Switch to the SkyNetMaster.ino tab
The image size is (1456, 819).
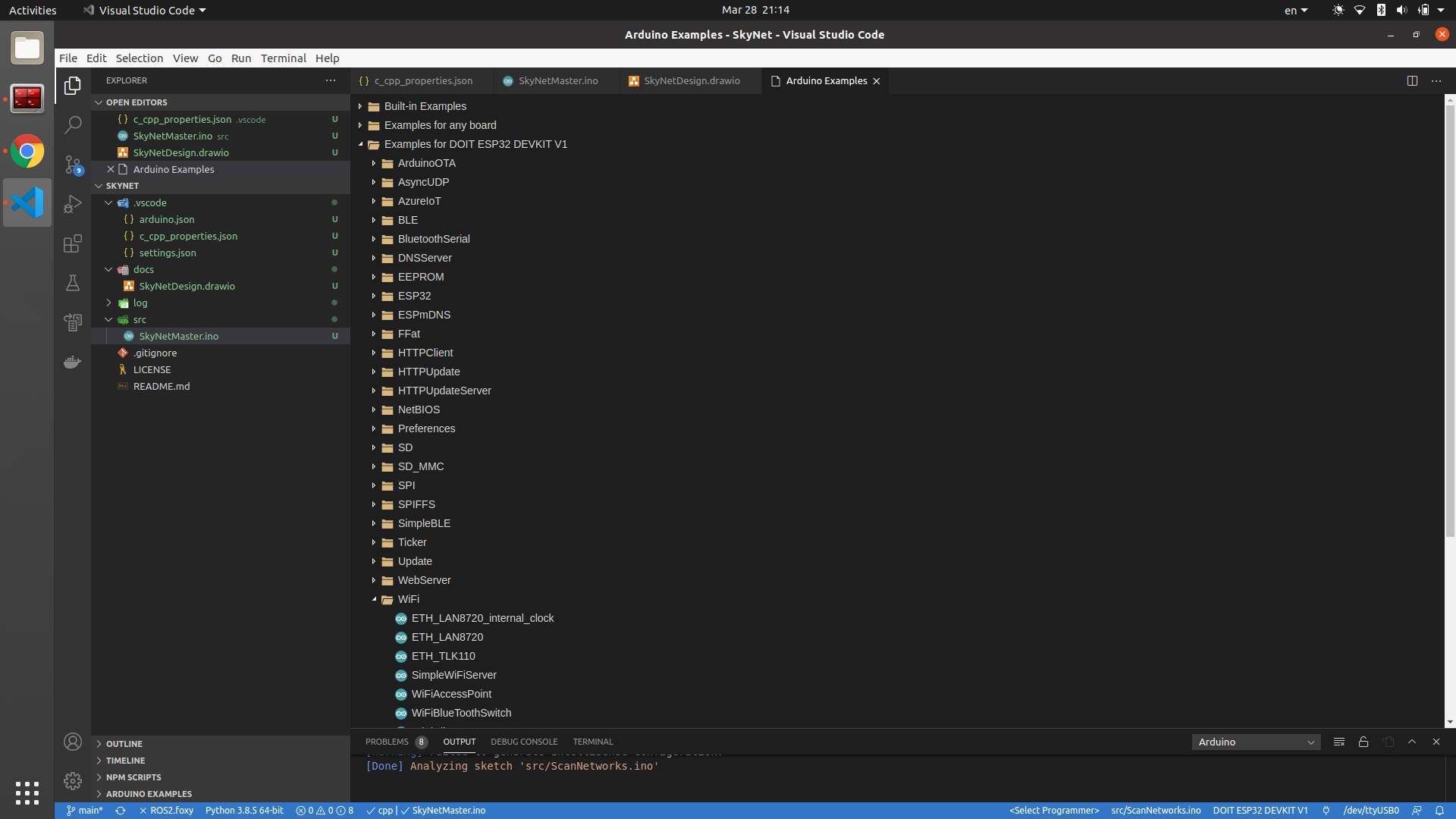tap(557, 80)
